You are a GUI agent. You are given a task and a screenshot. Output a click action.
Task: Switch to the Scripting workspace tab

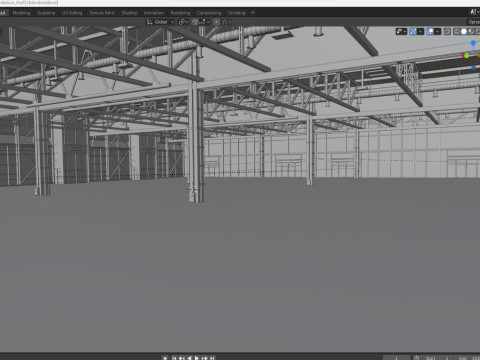click(x=236, y=13)
